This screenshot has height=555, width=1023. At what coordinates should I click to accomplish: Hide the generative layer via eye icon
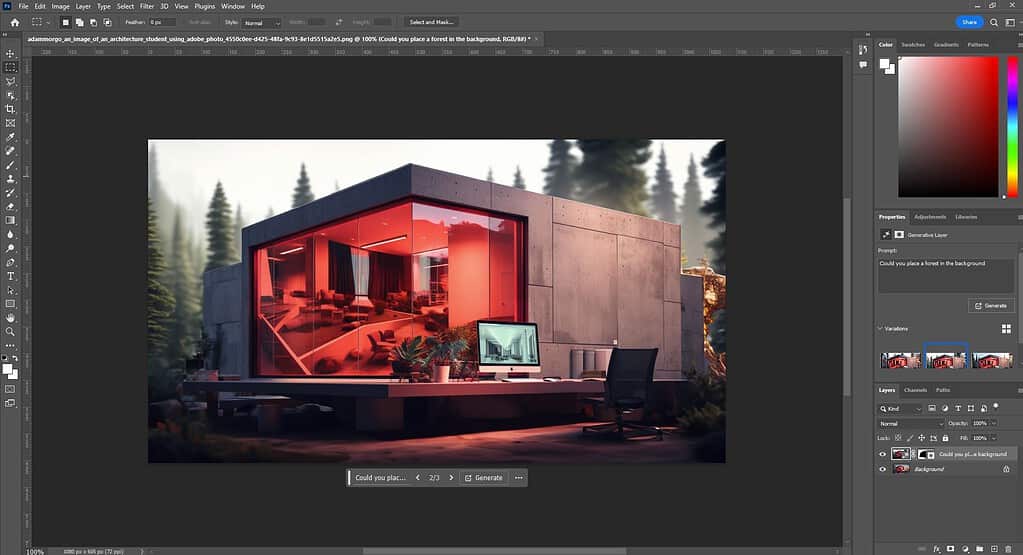click(x=883, y=455)
